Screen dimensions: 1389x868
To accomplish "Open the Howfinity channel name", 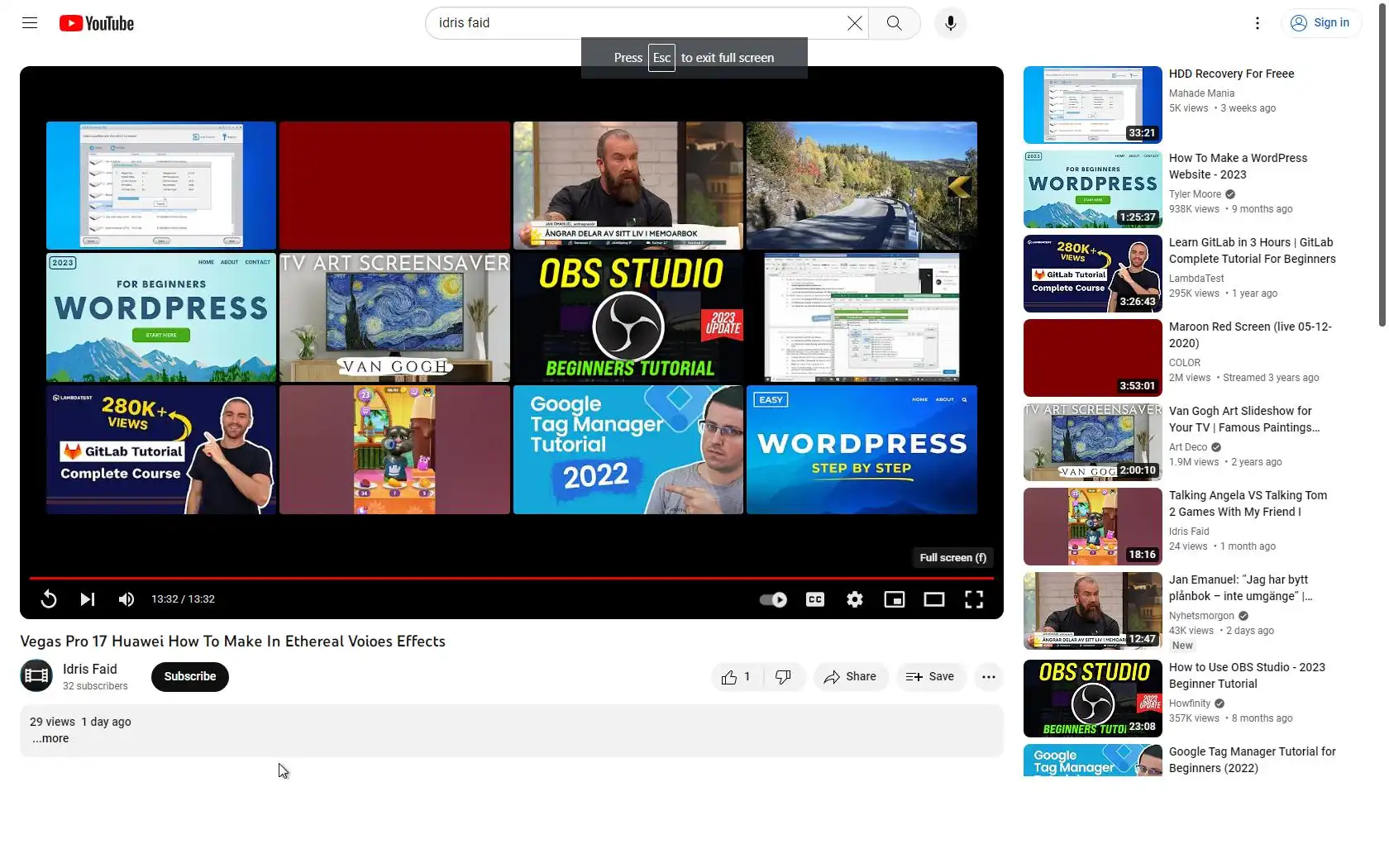I will click(1190, 703).
